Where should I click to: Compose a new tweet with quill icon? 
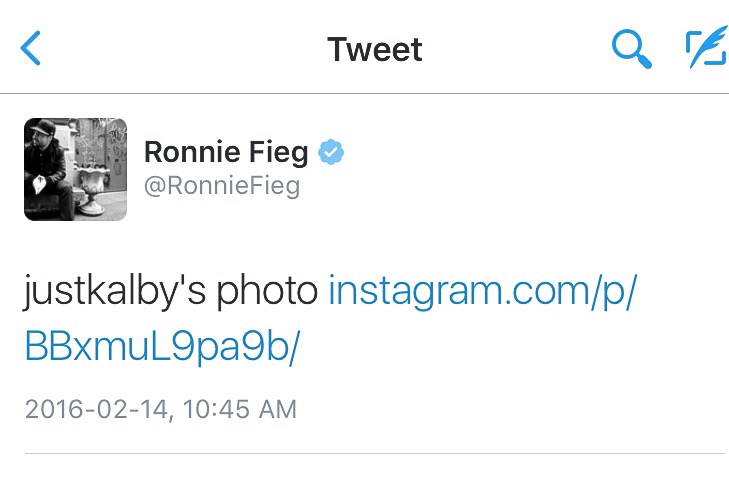point(705,48)
